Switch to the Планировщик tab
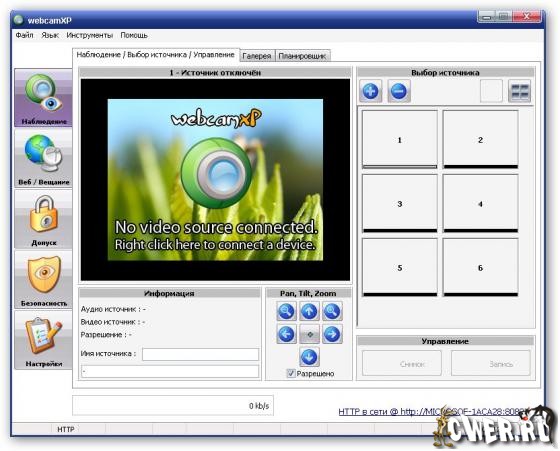The height and width of the screenshot is (451, 560). 302,56
